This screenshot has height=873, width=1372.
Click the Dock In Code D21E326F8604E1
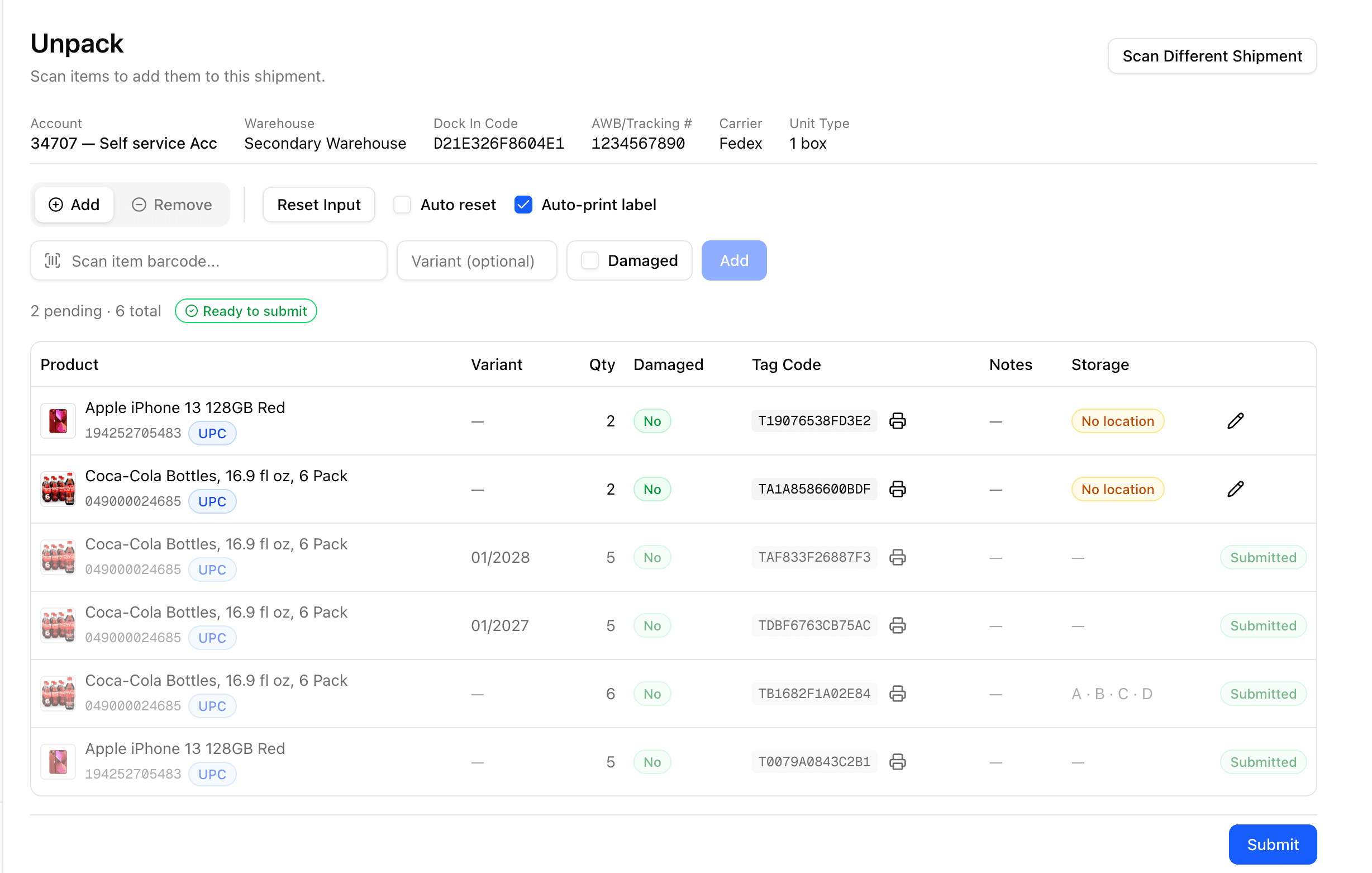[498, 143]
